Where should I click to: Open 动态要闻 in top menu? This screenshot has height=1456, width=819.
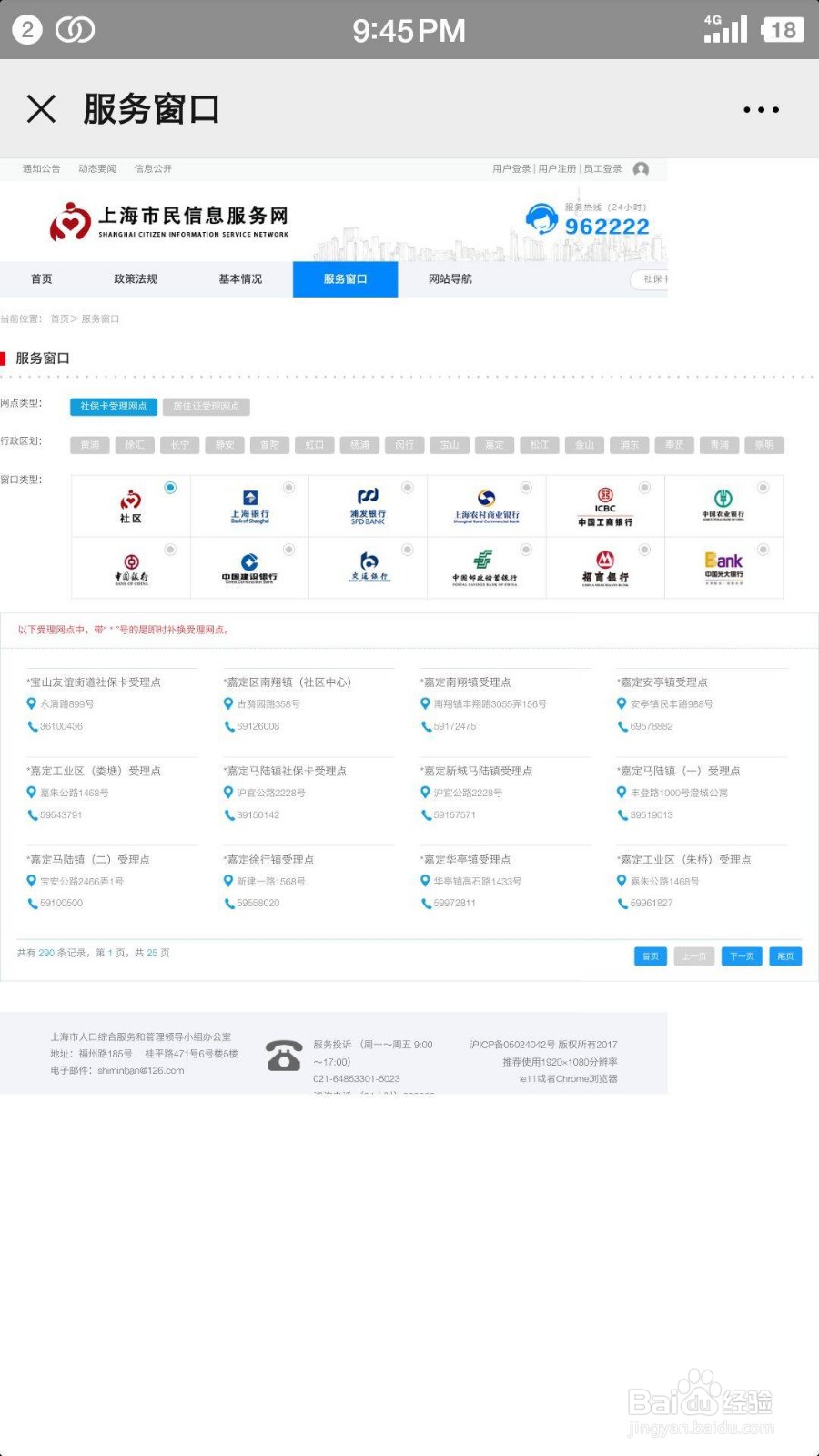pos(97,169)
